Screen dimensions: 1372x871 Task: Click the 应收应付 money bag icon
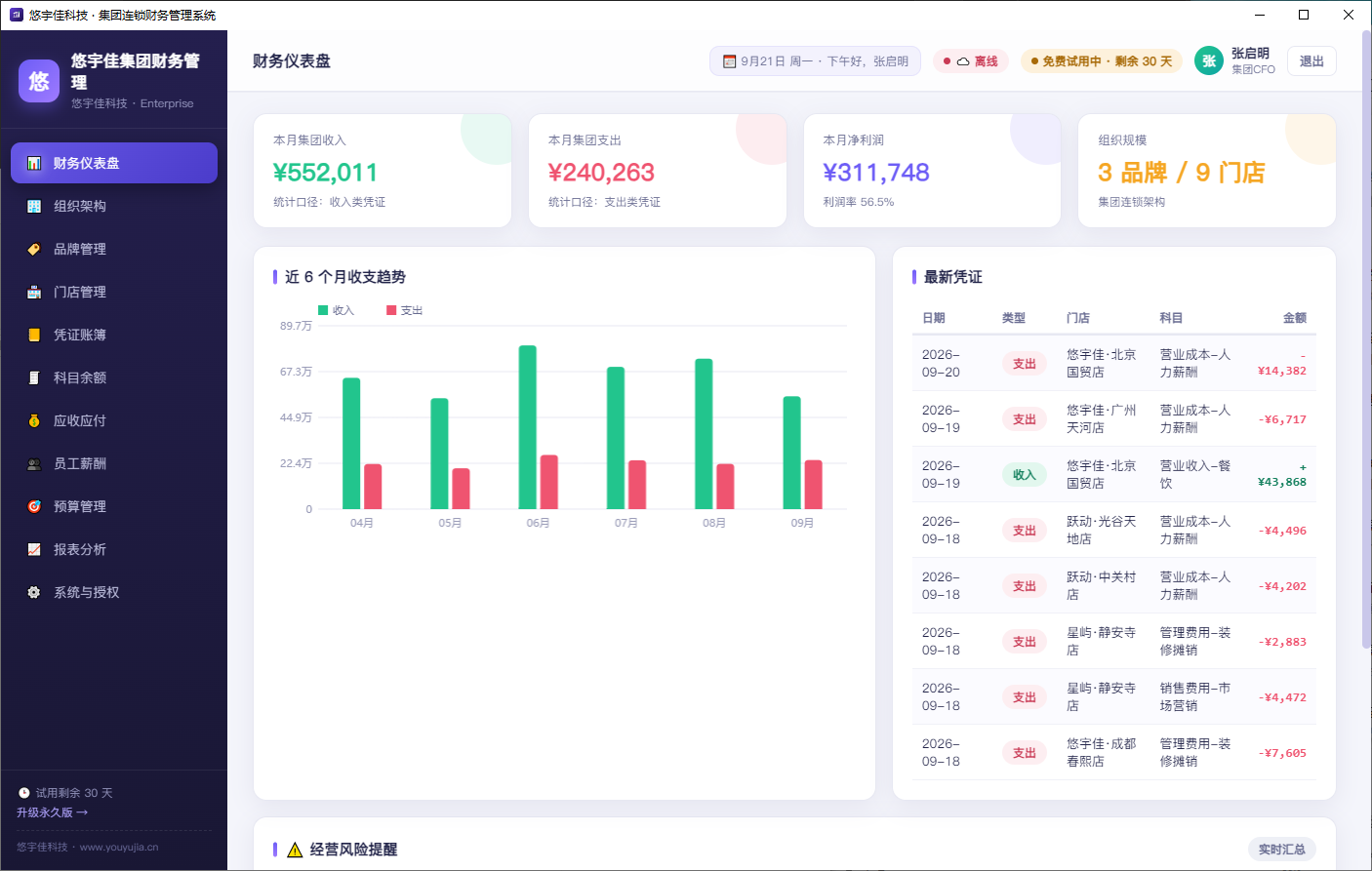tap(34, 420)
